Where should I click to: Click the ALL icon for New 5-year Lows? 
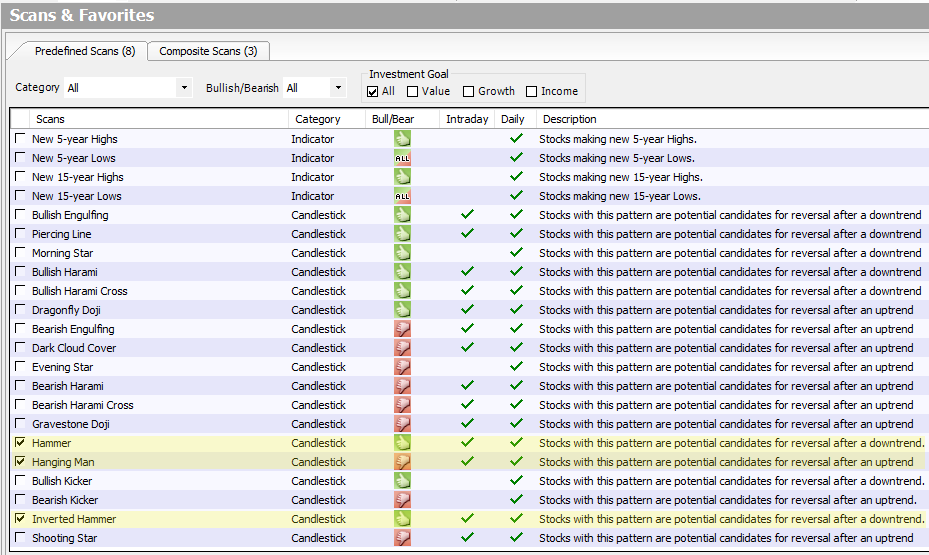[x=402, y=158]
